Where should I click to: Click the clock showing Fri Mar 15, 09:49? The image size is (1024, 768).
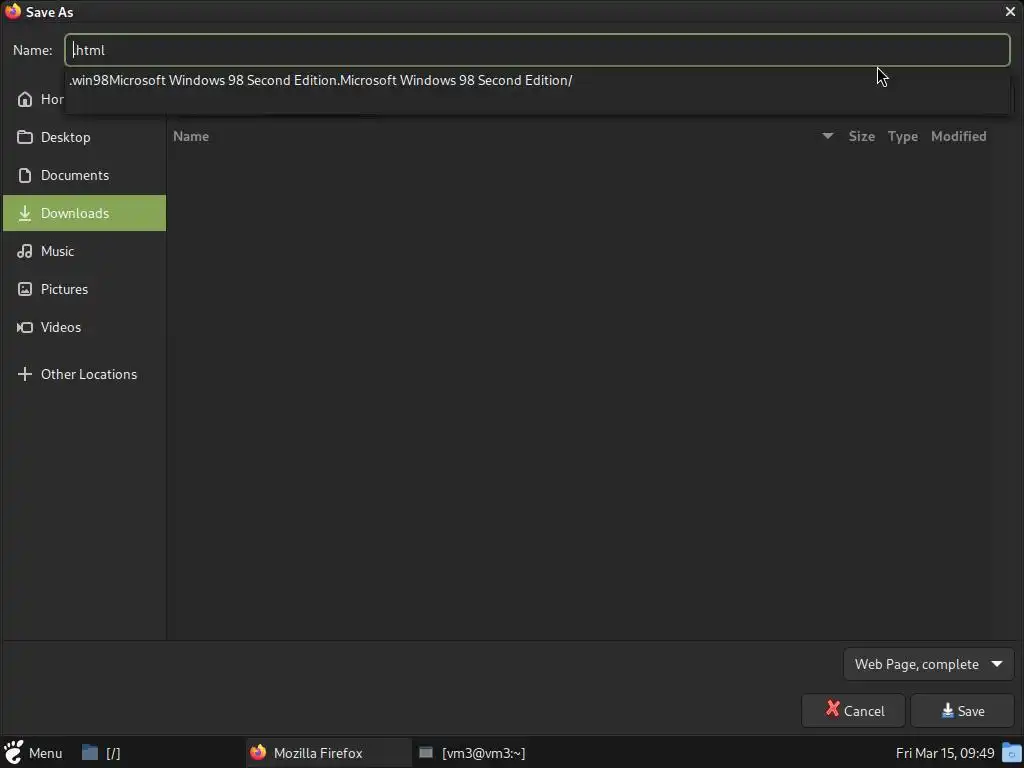[945, 753]
